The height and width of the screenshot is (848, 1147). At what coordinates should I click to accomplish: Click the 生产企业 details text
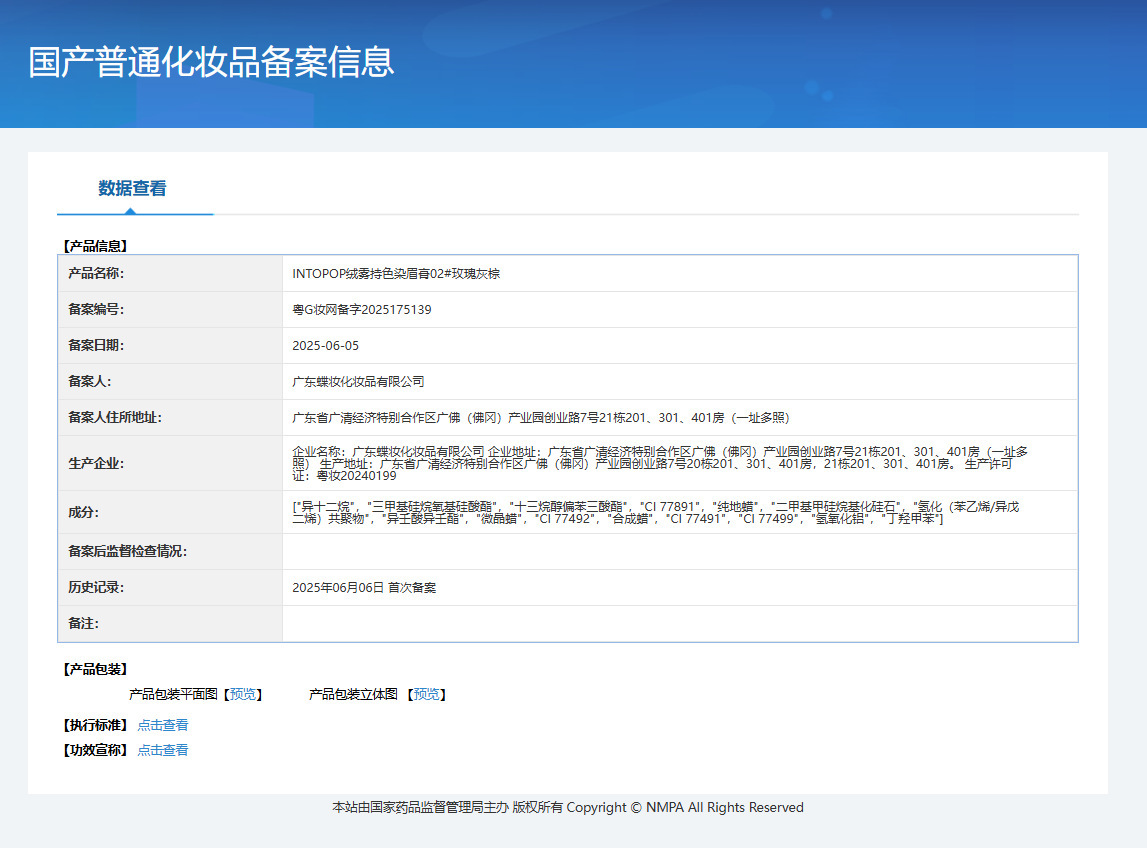tap(660, 463)
